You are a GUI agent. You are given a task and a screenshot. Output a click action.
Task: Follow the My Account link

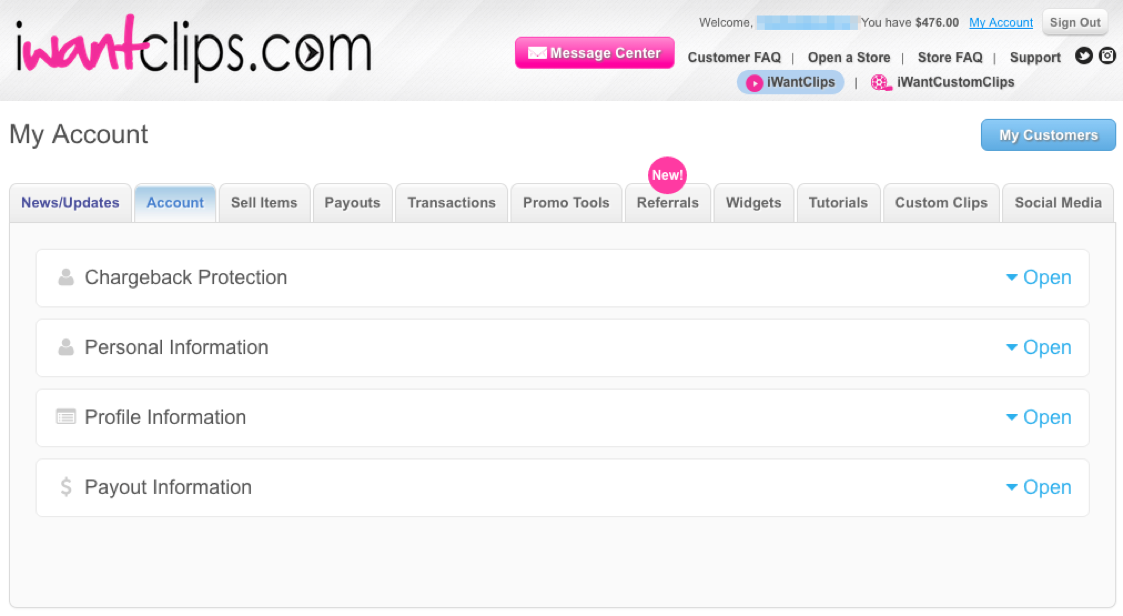[x=1001, y=23]
